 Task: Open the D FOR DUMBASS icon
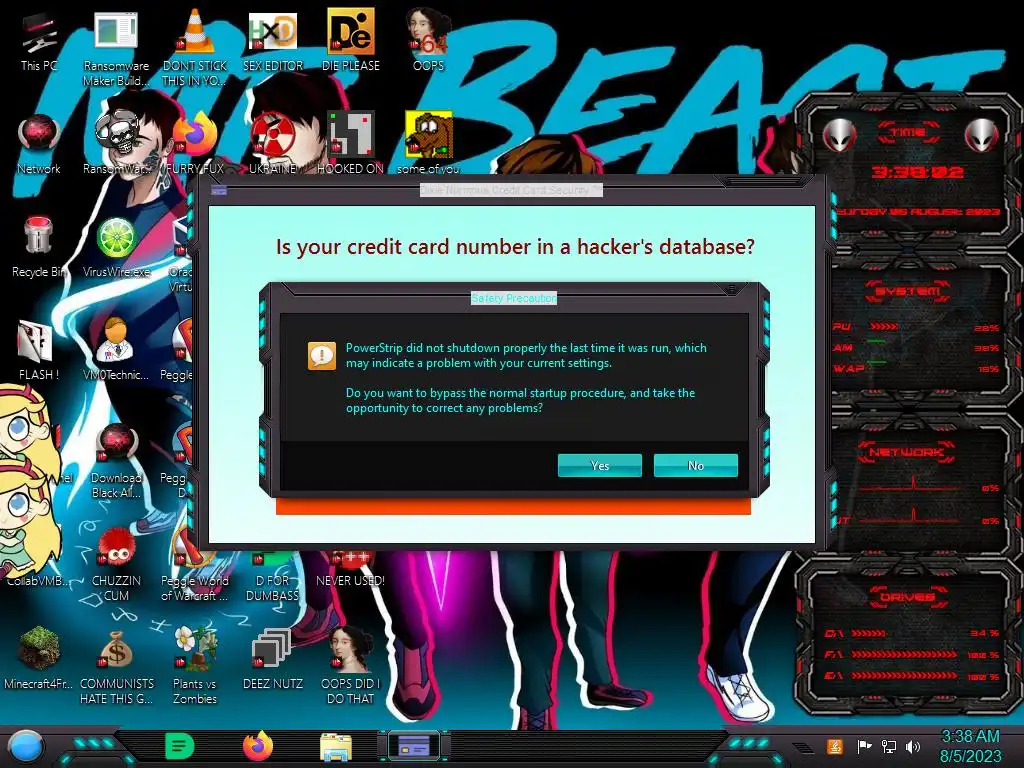[273, 576]
